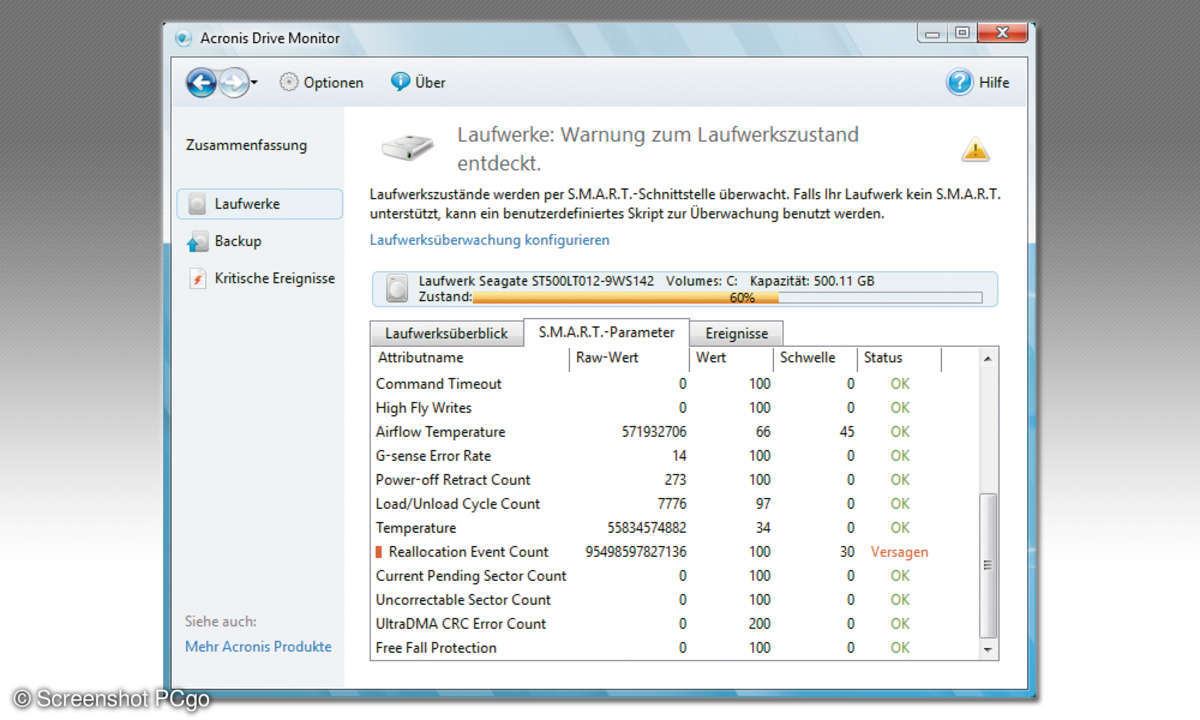Click the Kritische Ereignisse lightning icon

point(197,279)
